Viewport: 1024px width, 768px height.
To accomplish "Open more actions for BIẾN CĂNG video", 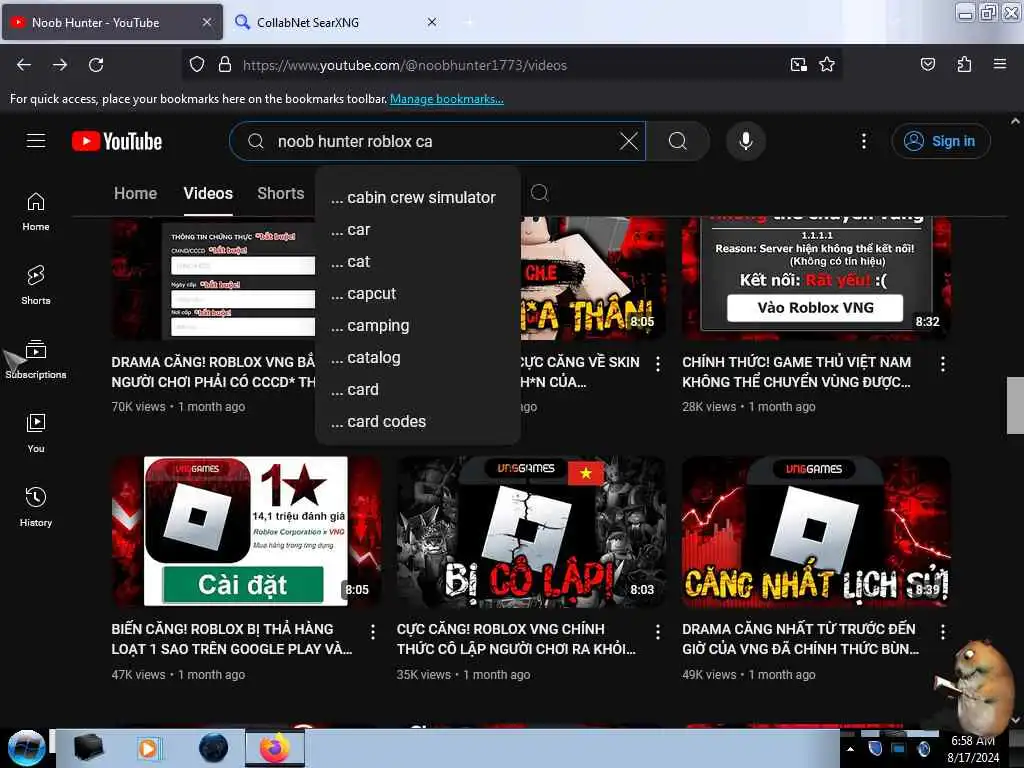I will pyautogui.click(x=372, y=632).
